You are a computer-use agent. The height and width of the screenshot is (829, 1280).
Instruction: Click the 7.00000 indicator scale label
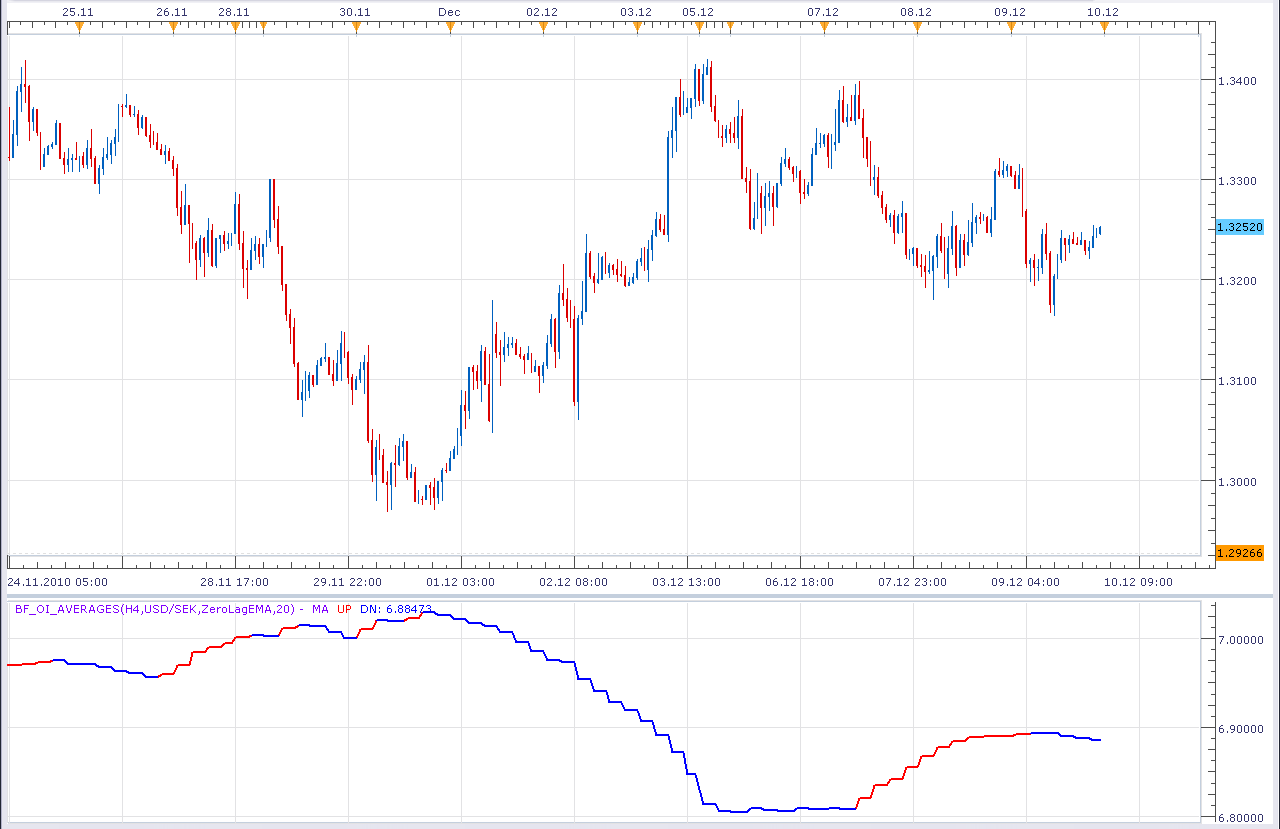1240,640
